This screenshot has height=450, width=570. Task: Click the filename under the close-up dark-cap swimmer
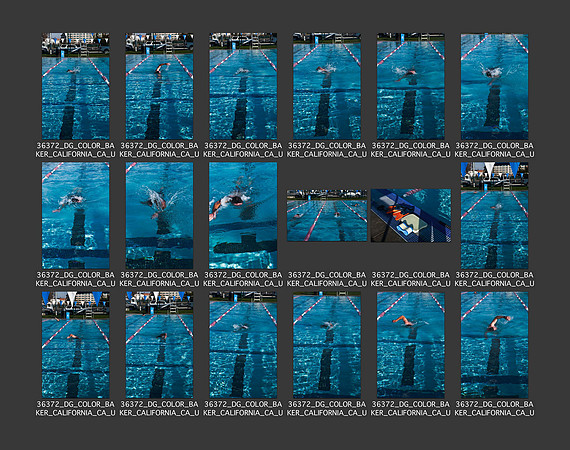(243, 279)
